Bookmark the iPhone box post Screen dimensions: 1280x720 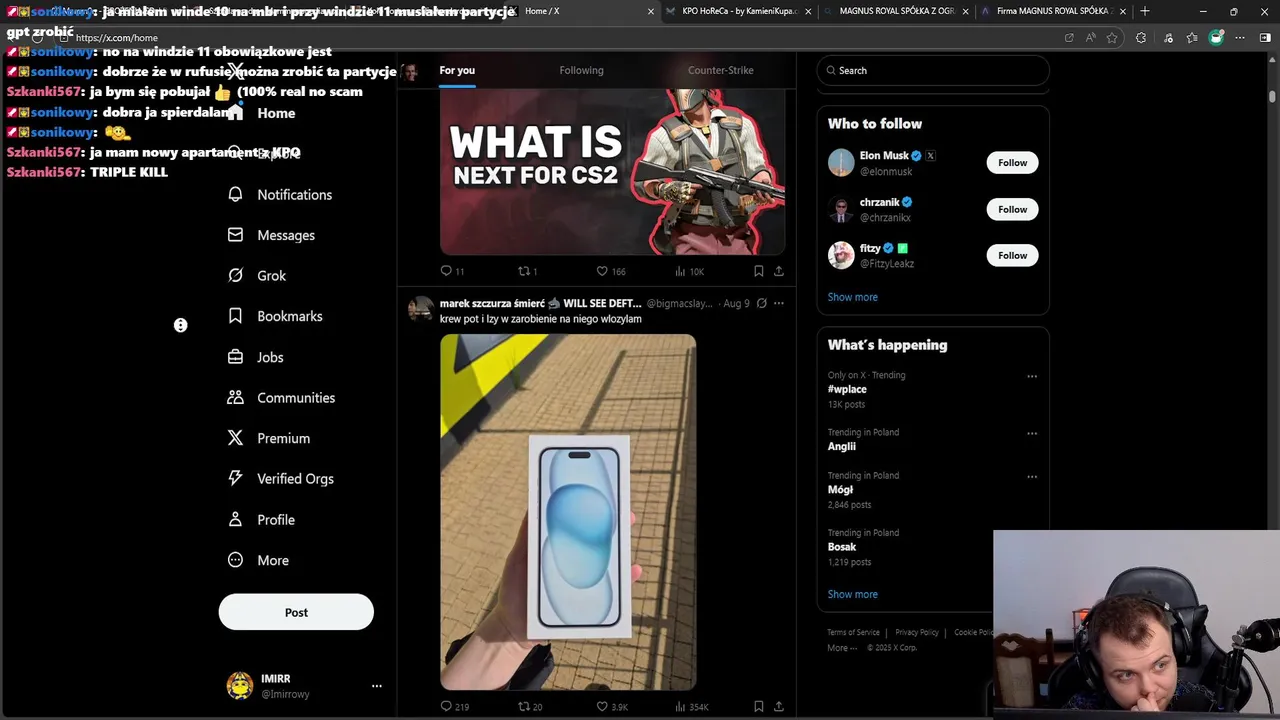point(759,707)
